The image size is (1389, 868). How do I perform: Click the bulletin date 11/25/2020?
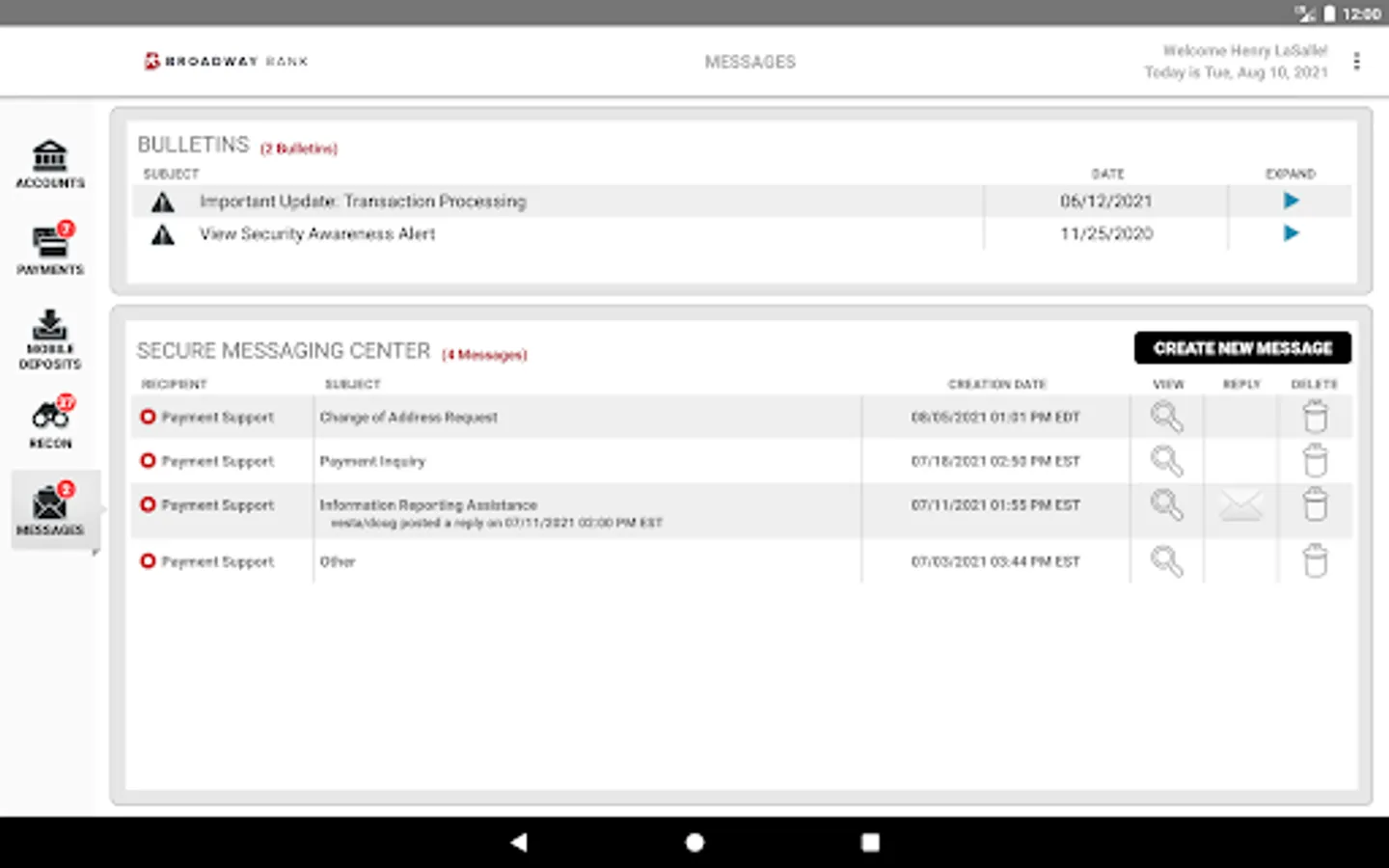click(x=1106, y=233)
